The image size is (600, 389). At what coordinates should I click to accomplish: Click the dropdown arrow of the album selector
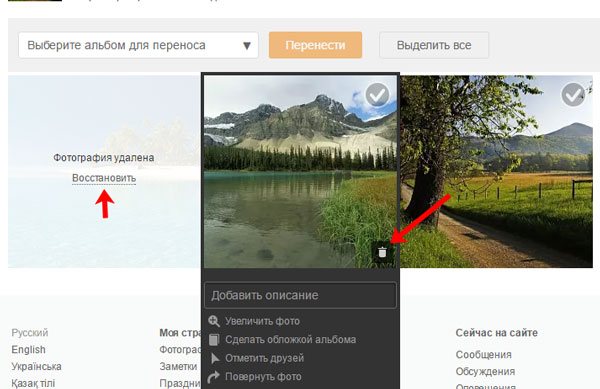tap(247, 46)
